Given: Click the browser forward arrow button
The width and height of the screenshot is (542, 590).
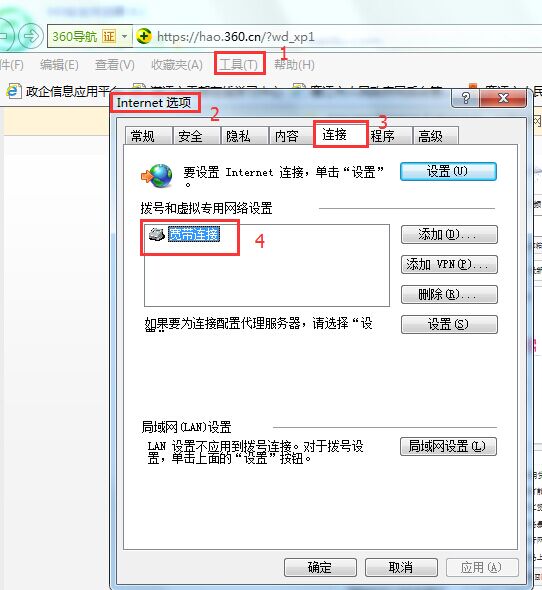Looking at the screenshot, I should point(31,36).
